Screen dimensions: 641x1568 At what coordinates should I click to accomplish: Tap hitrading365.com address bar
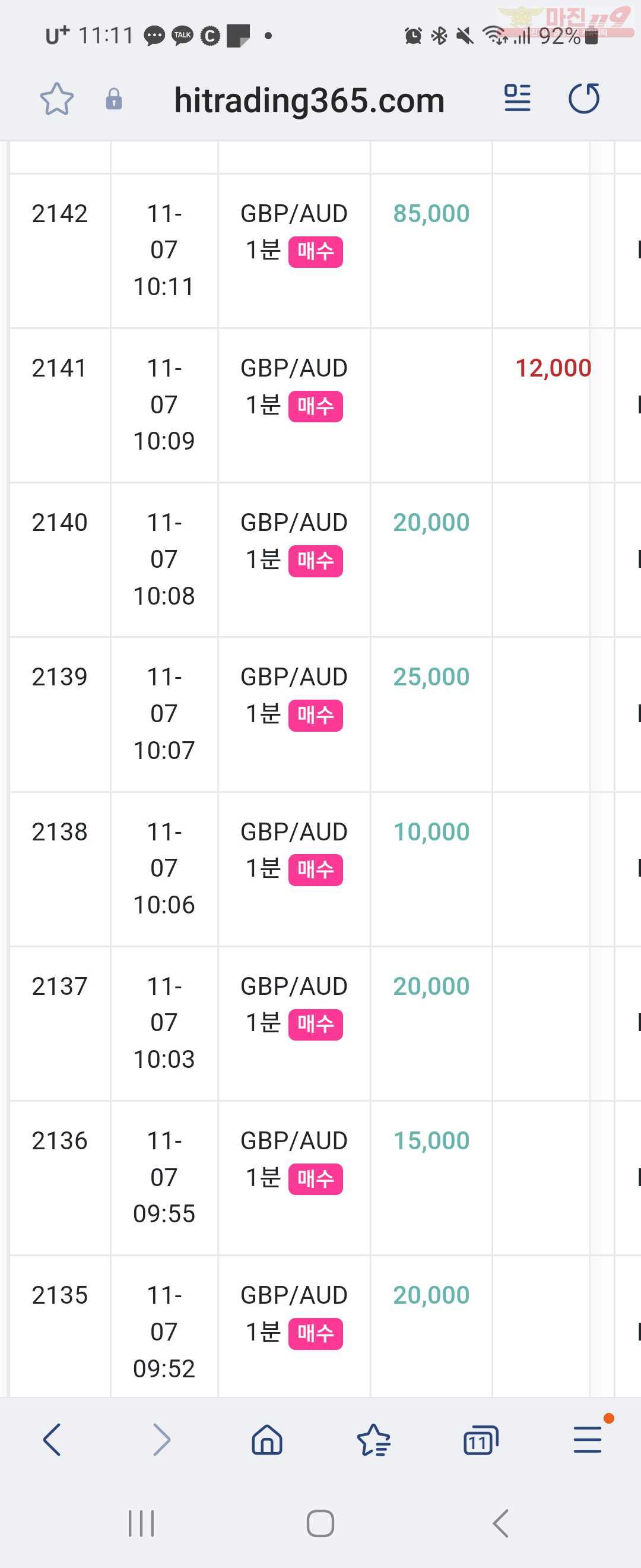click(x=309, y=100)
